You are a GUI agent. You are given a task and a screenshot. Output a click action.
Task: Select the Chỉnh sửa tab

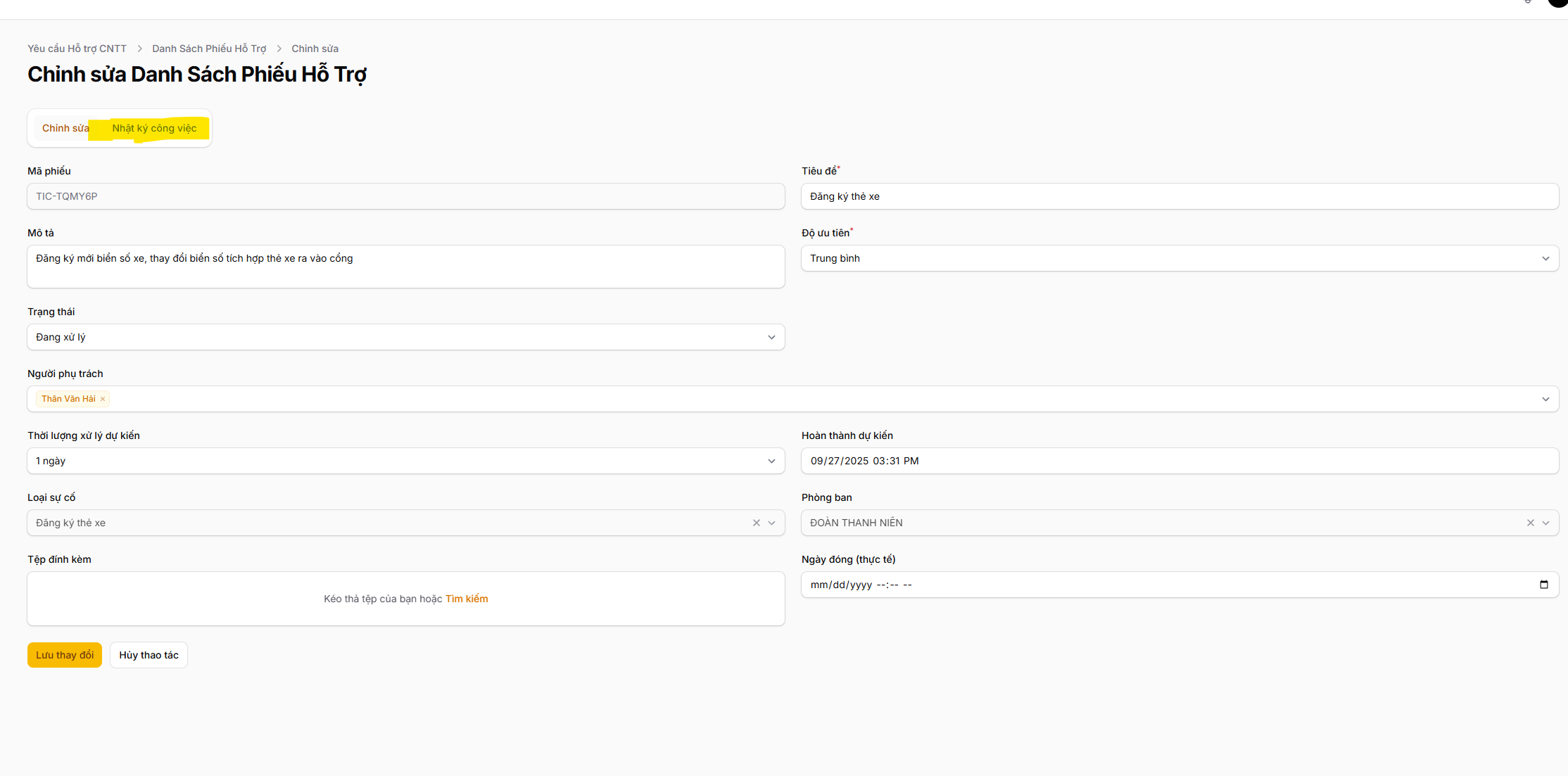click(x=65, y=128)
